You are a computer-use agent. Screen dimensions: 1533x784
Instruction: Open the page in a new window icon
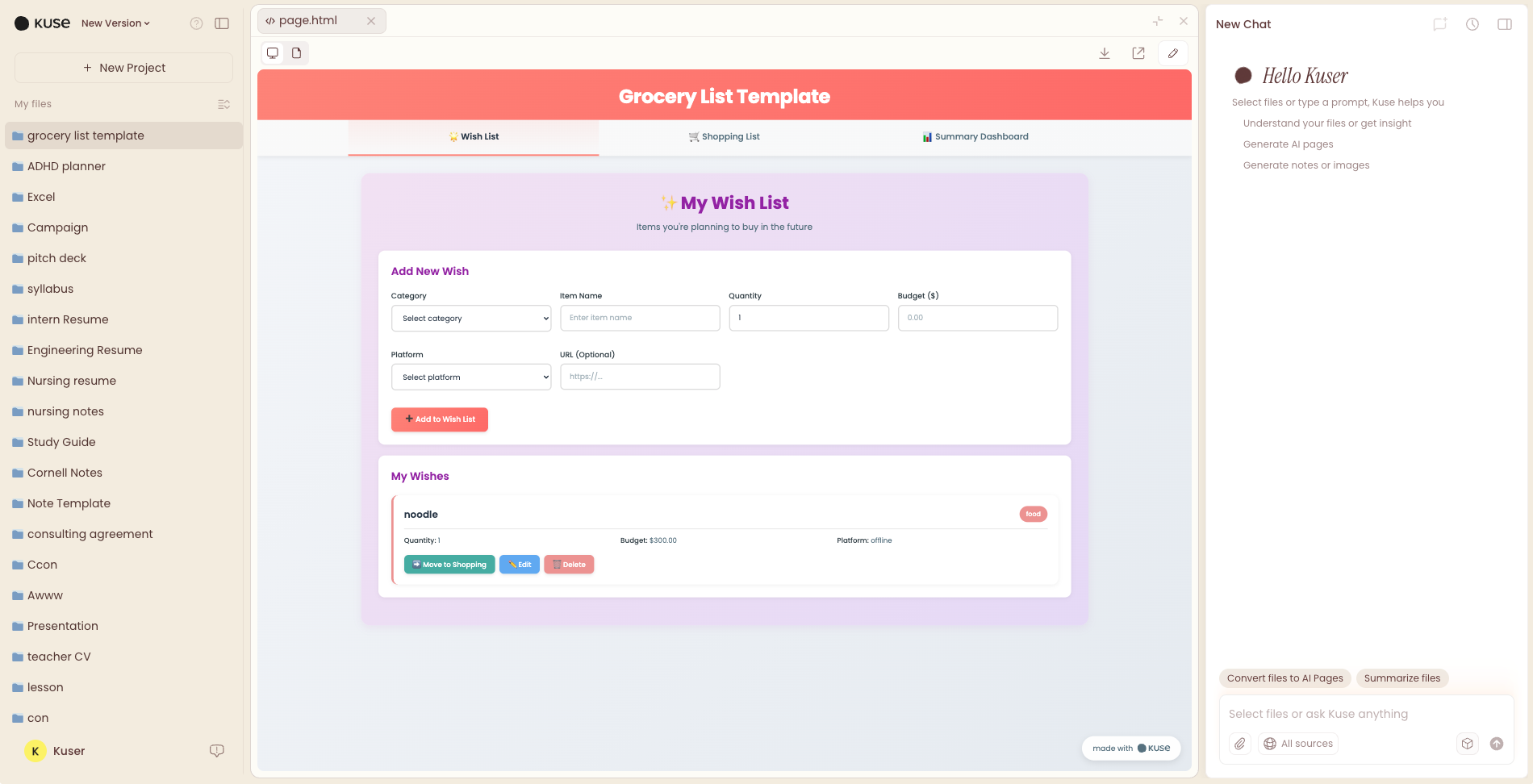click(x=1138, y=52)
